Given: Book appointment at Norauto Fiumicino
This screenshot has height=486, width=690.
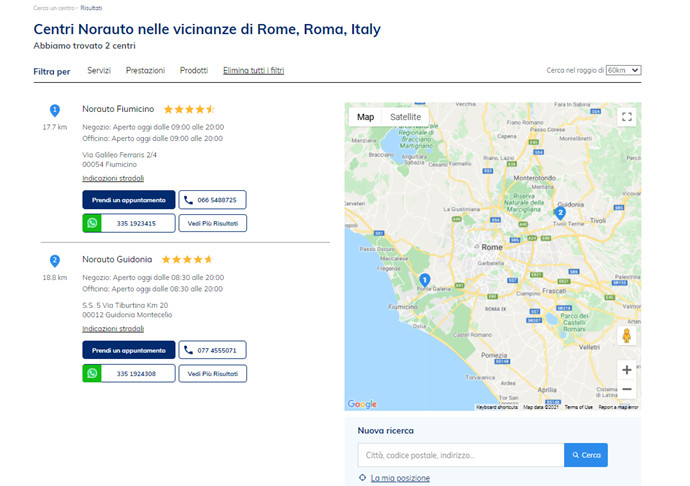Looking at the screenshot, I should (128, 200).
